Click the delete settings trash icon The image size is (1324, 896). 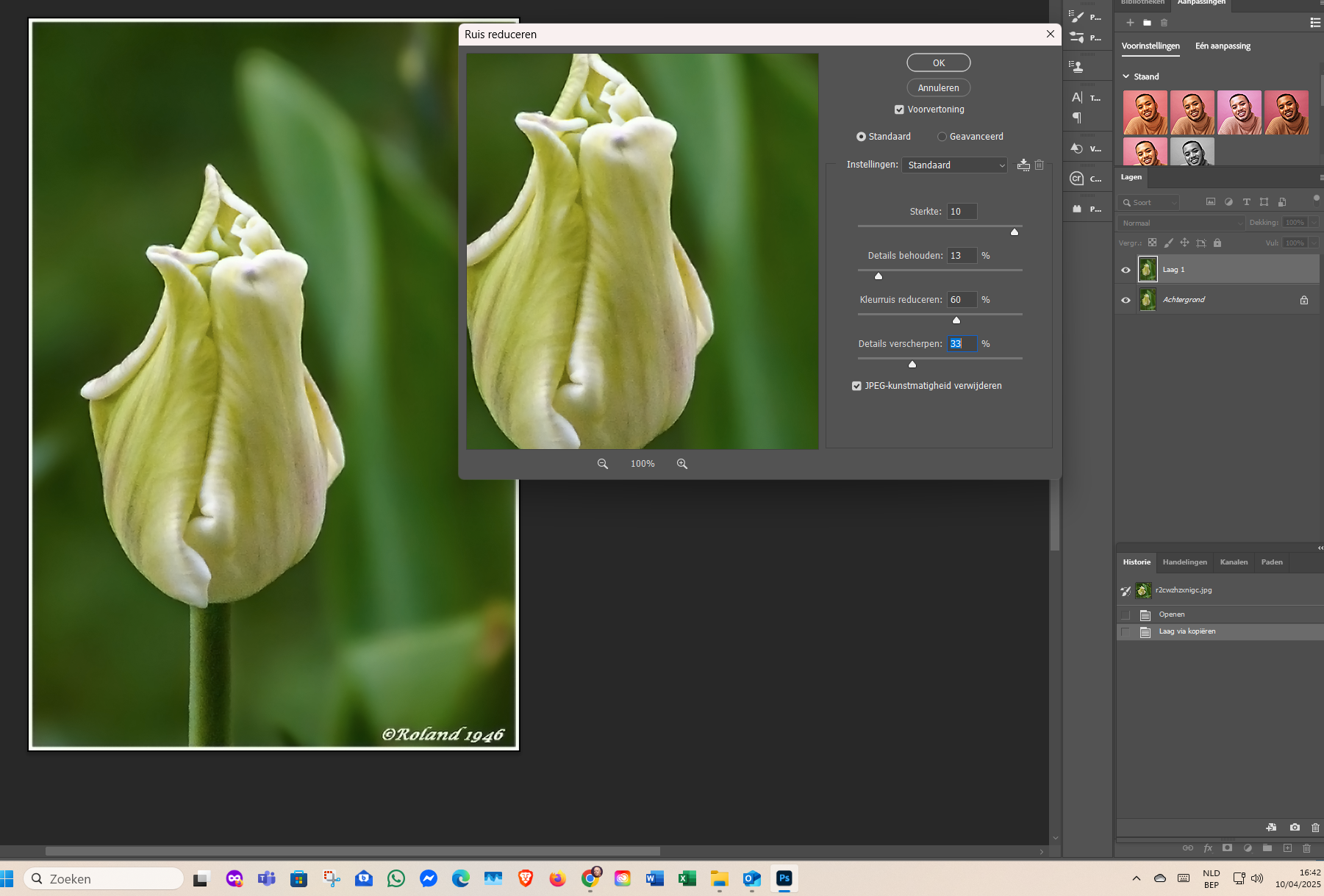click(1039, 165)
